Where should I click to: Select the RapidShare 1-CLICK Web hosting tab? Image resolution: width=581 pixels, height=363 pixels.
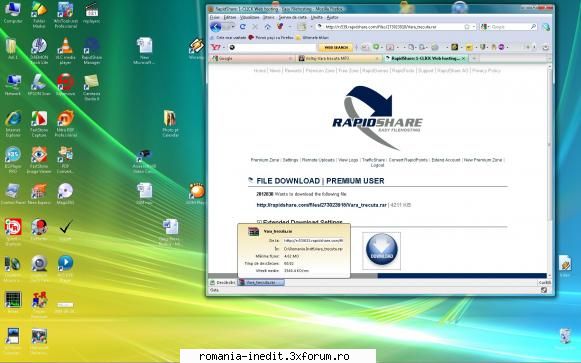point(426,59)
